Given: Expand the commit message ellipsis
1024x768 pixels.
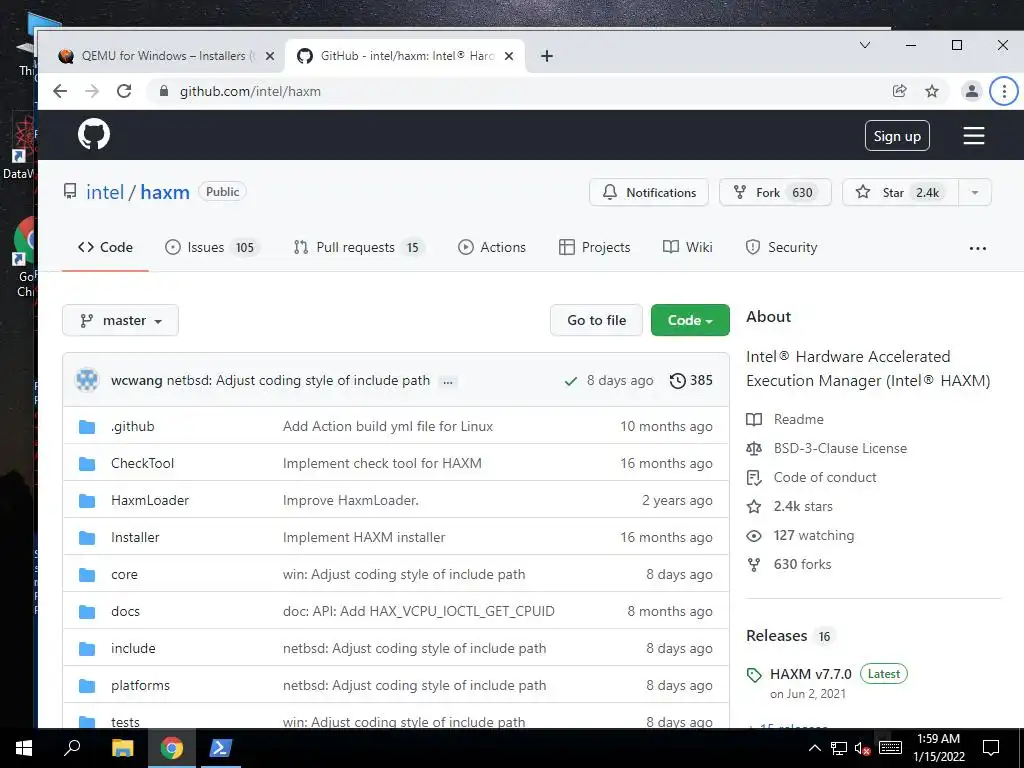Looking at the screenshot, I should (448, 381).
